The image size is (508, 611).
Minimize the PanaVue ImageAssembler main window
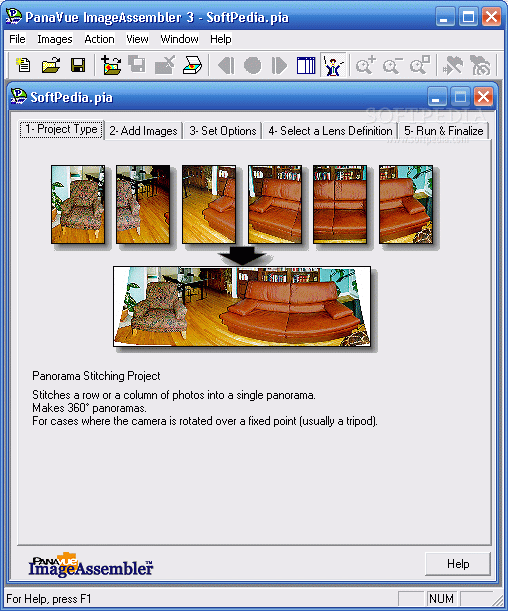(444, 17)
